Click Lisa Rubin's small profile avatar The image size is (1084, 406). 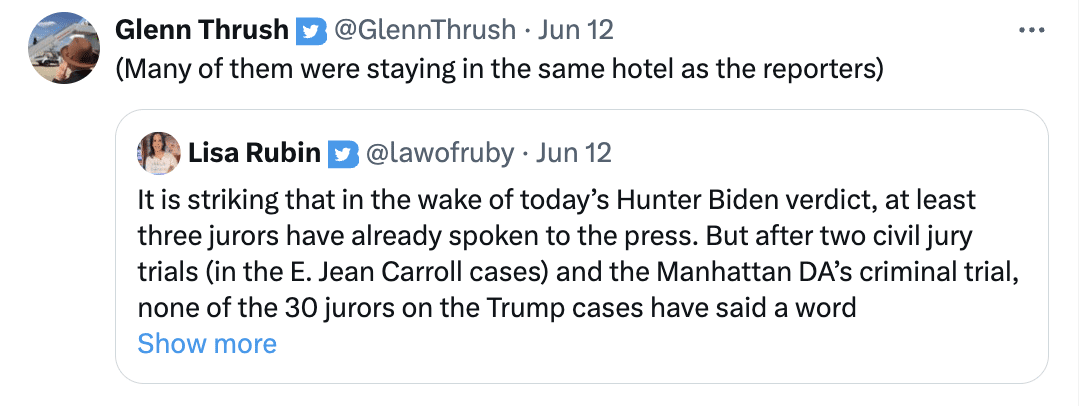(158, 153)
